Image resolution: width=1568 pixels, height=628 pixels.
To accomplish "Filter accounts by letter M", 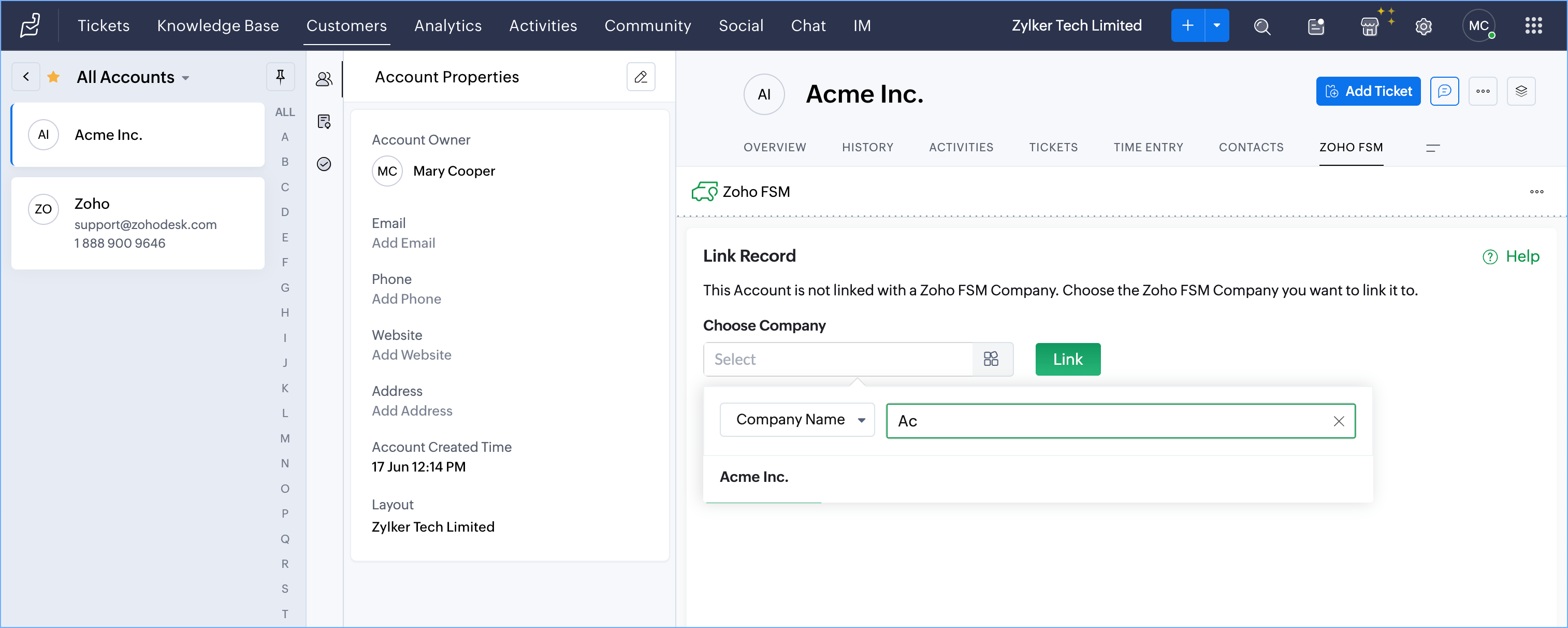I will (x=285, y=438).
